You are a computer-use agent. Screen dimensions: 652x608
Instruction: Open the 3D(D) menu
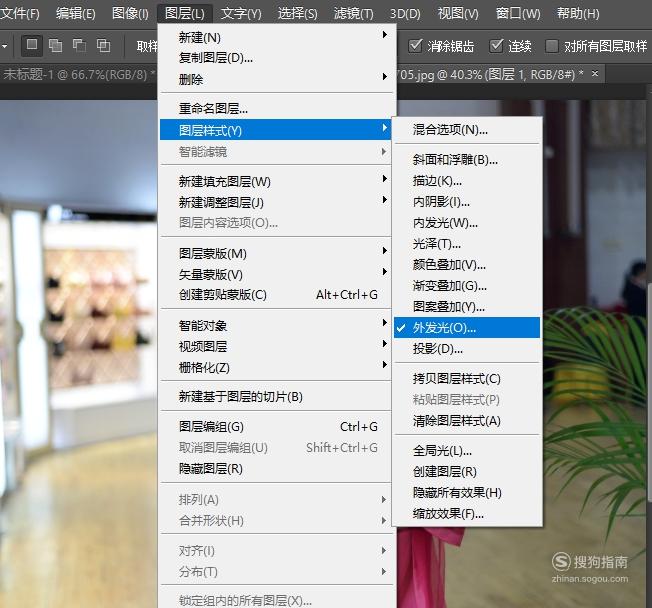[x=405, y=13]
